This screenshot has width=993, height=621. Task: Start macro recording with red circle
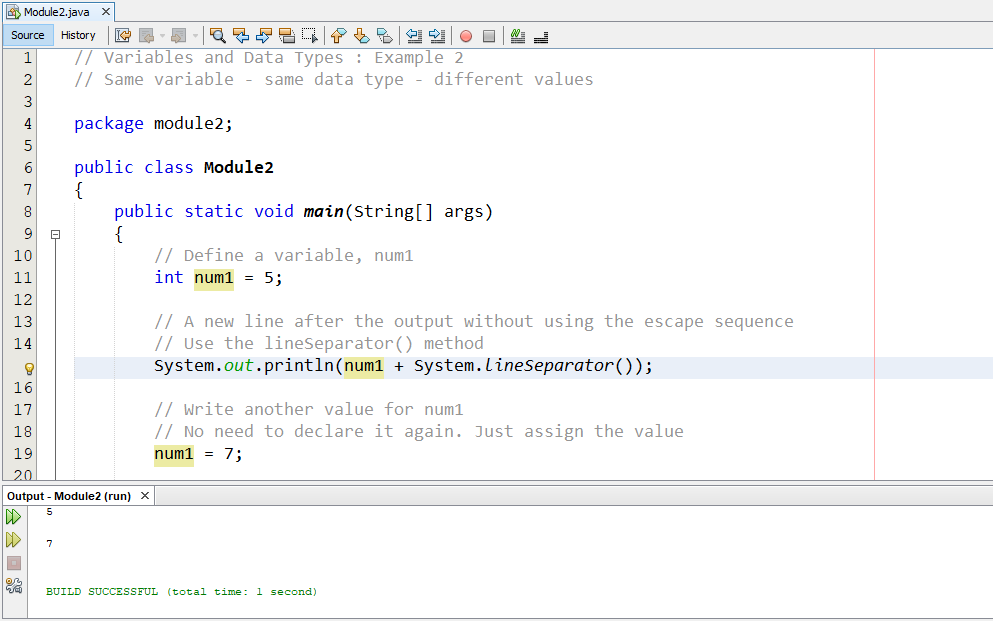pos(466,36)
